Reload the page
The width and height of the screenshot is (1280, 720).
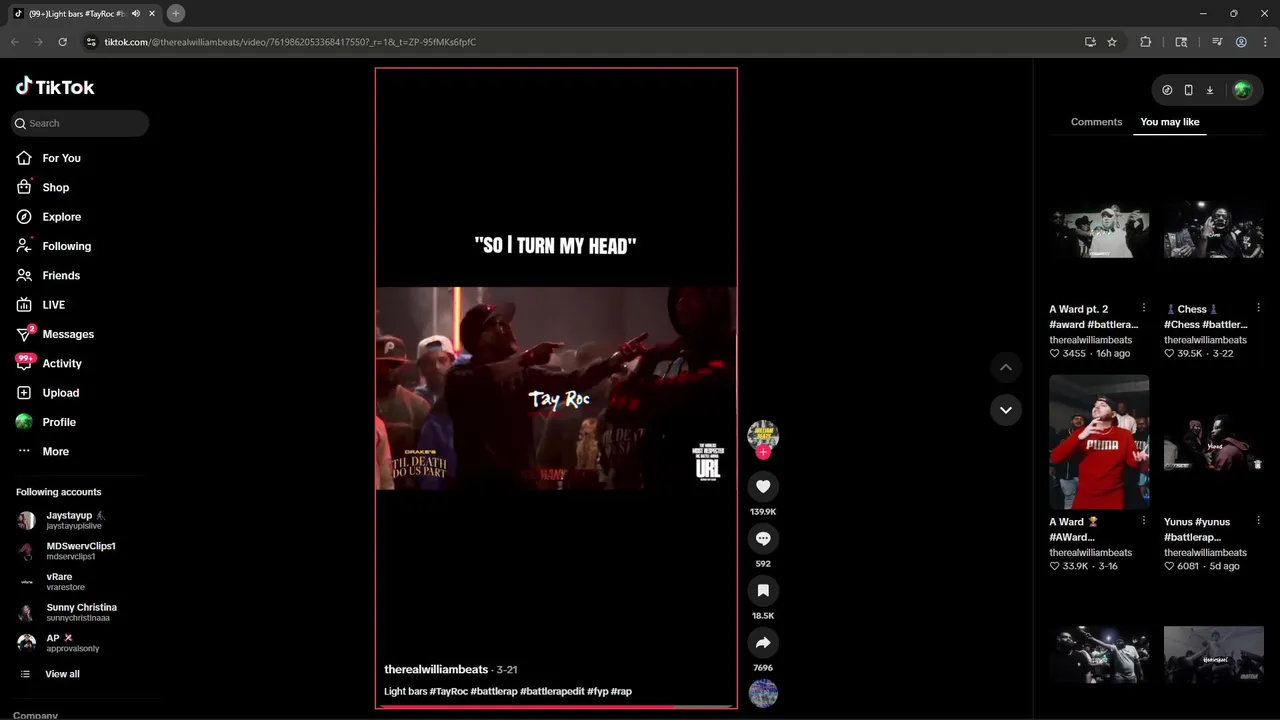coord(62,42)
